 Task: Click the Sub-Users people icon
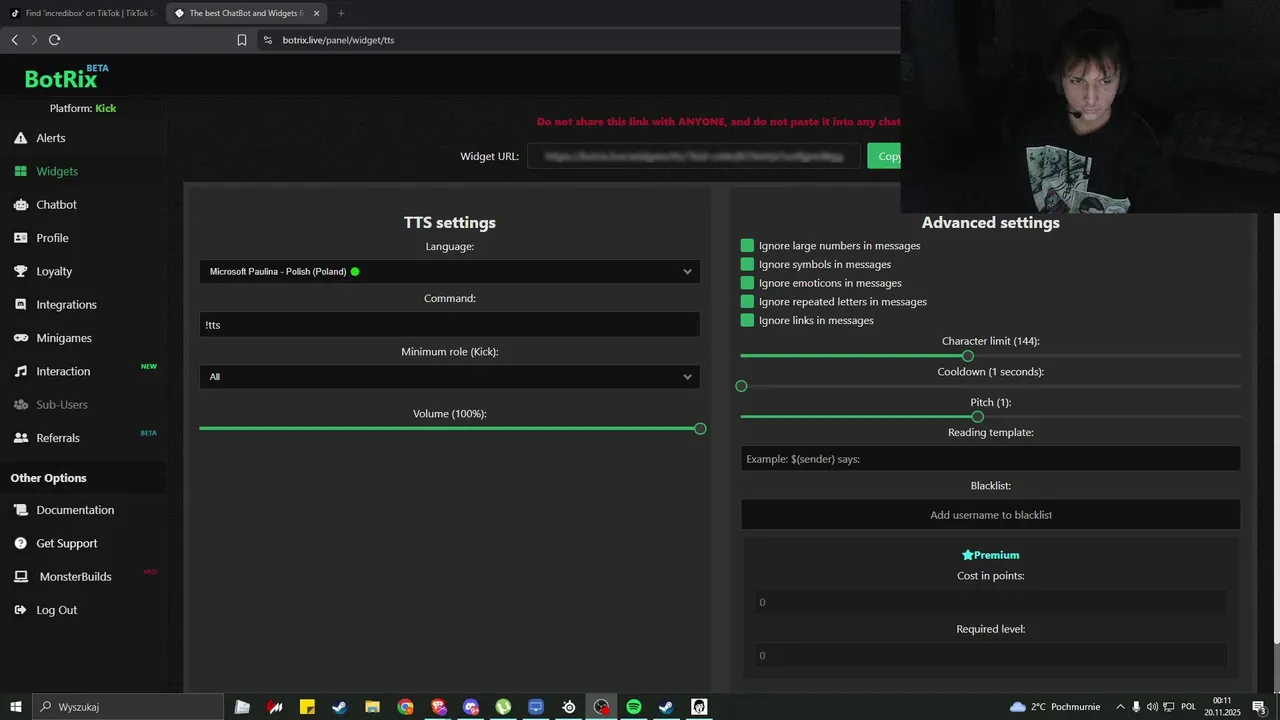tap(20, 404)
